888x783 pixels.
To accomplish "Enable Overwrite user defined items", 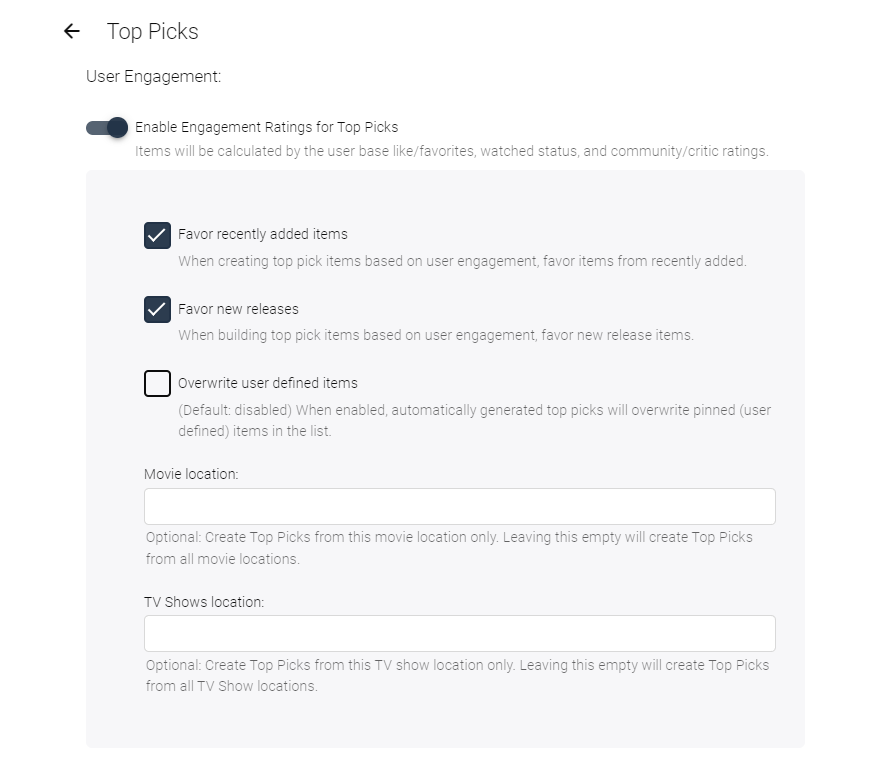I will 157,383.
